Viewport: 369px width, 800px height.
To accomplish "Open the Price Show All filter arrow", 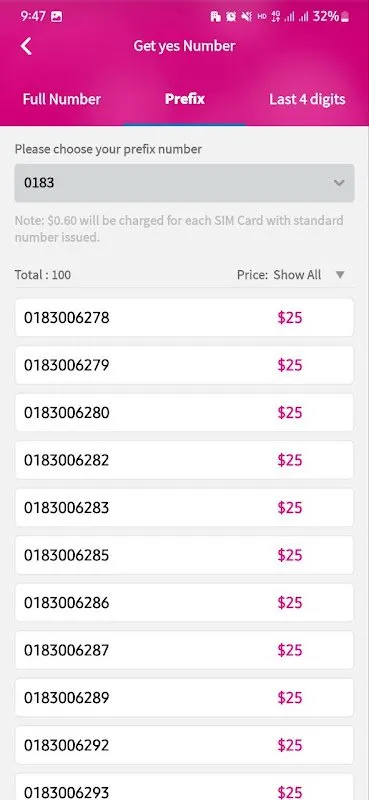I will pyautogui.click(x=340, y=275).
